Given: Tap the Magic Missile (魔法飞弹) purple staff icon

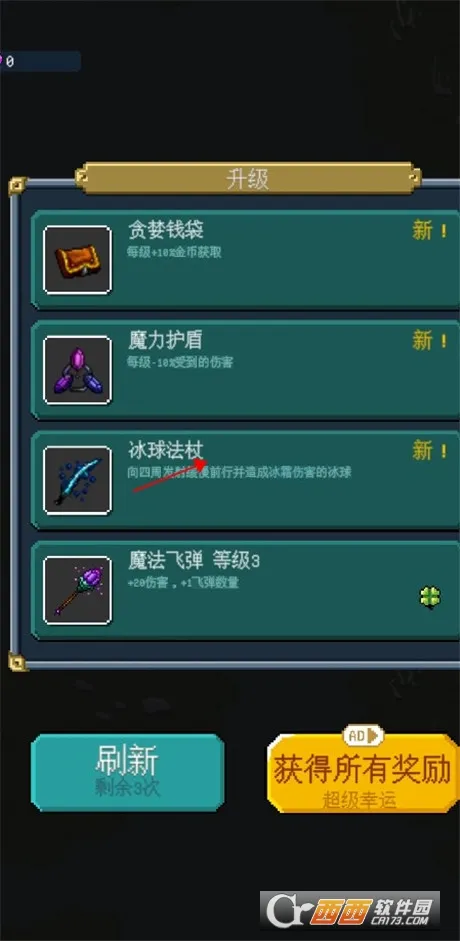Looking at the screenshot, I should [77, 591].
